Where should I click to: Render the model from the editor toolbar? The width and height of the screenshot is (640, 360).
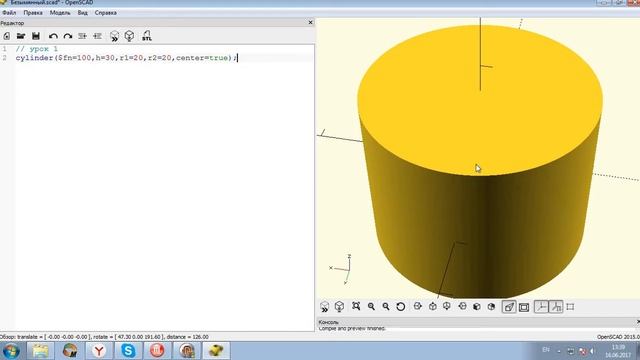(x=129, y=36)
